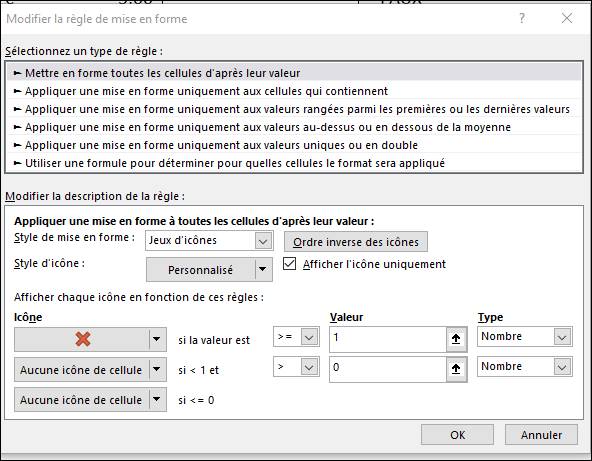
Task: Toggle Afficher l'icône uniquement checkbox
Action: (289, 264)
